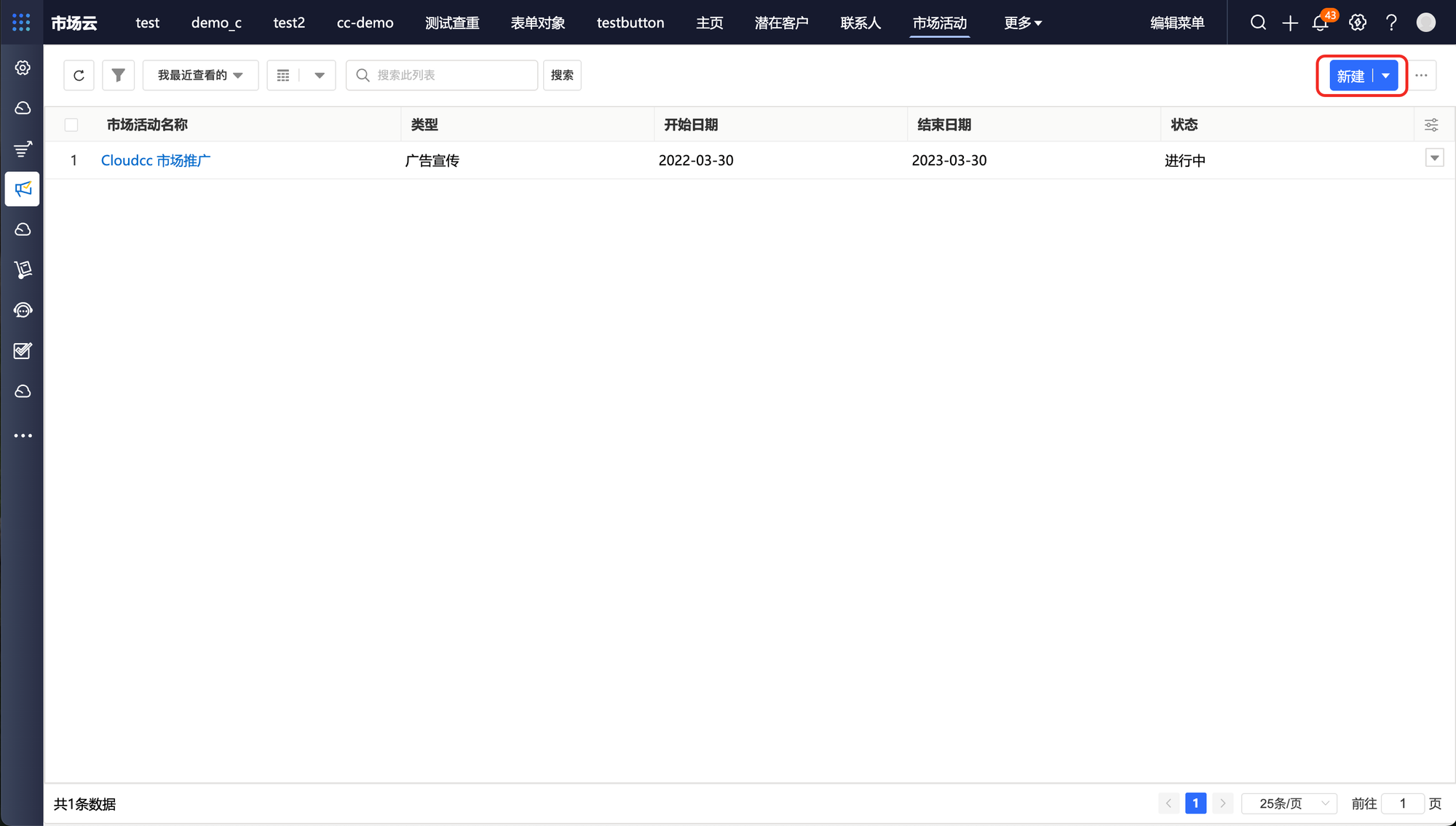Open the notification bell icon
Screen dimensions: 1456x826
point(1321,23)
